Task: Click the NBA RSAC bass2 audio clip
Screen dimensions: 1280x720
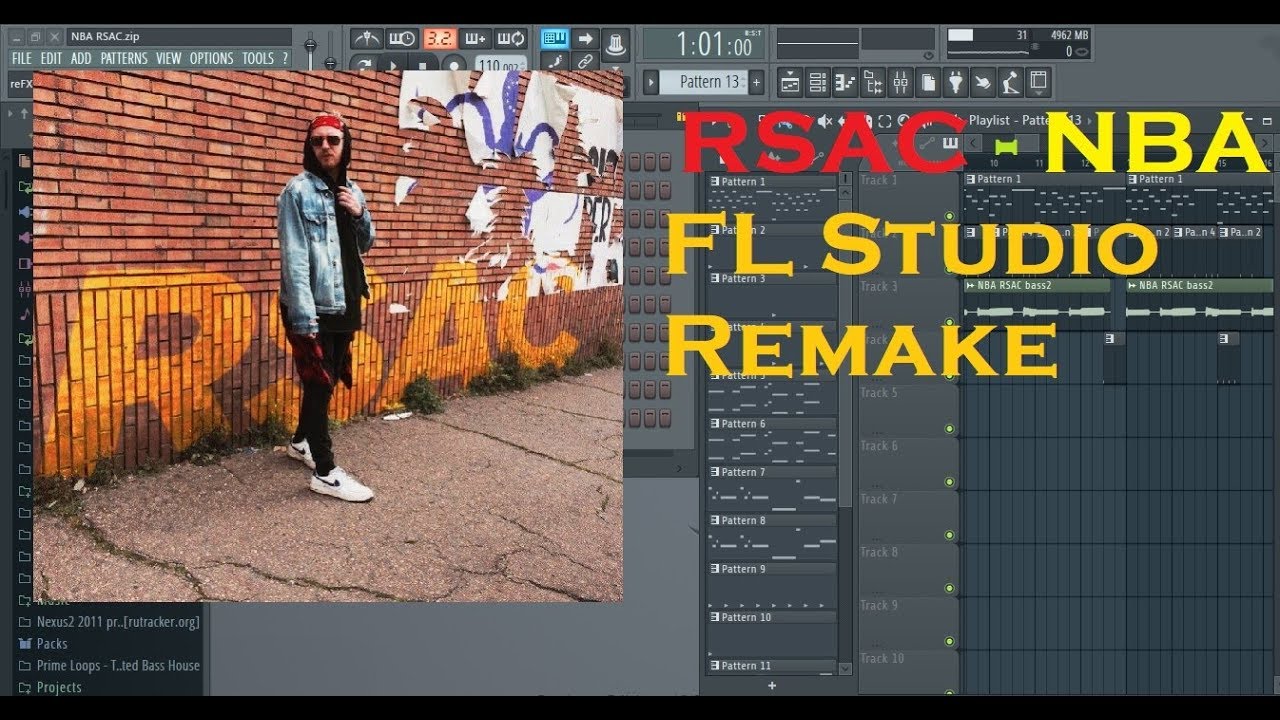Action: click(1037, 303)
